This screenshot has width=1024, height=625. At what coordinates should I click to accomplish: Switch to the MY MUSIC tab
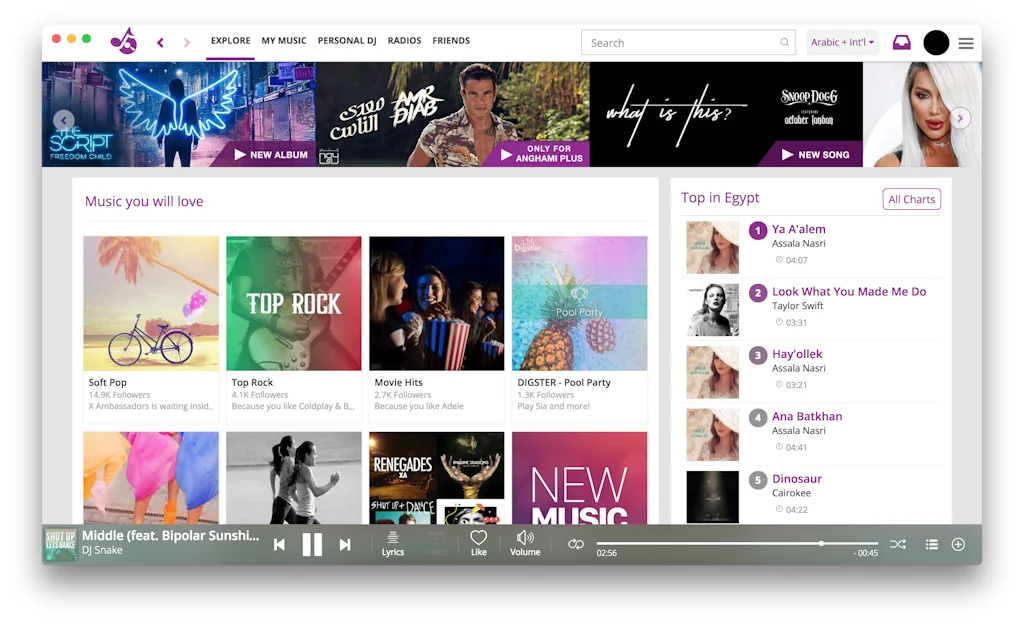pyautogui.click(x=283, y=41)
